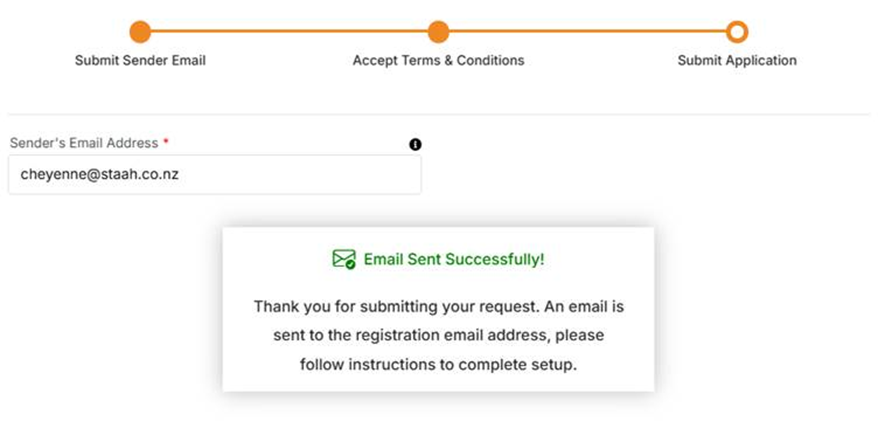Screen dimensions: 878x421
Task: Click the "sent to the registration email address" line
Action: pos(438,335)
